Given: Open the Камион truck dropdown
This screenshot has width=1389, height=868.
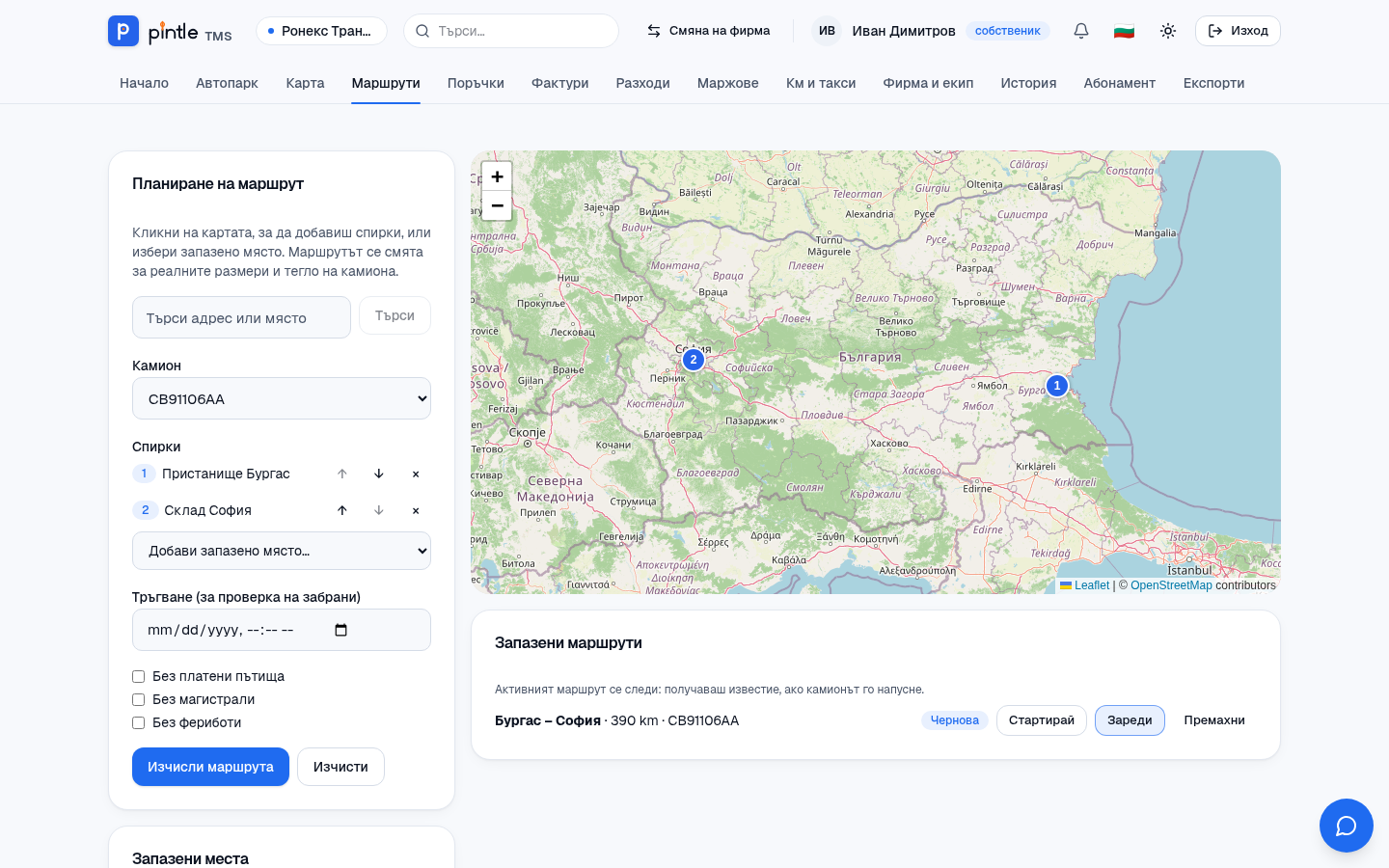Looking at the screenshot, I should [282, 398].
